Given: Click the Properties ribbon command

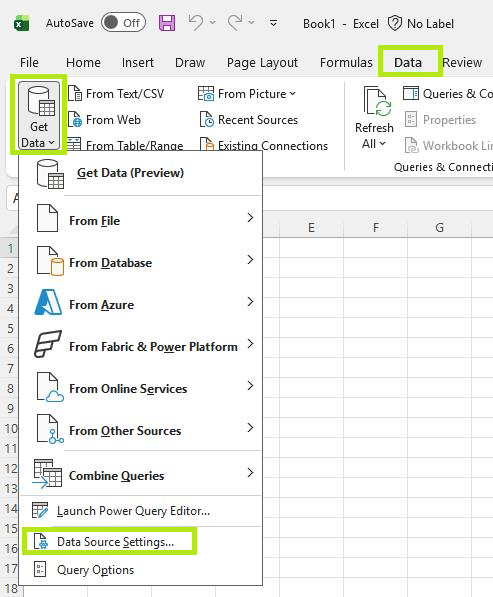Looking at the screenshot, I should click(441, 120).
